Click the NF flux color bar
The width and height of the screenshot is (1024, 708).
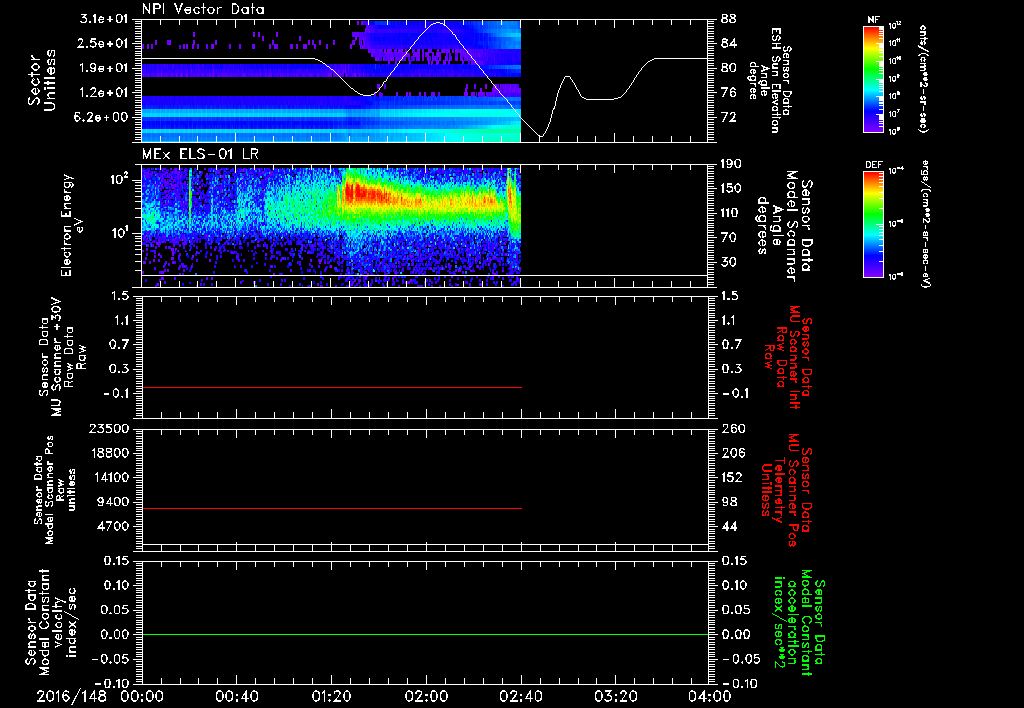(x=873, y=78)
